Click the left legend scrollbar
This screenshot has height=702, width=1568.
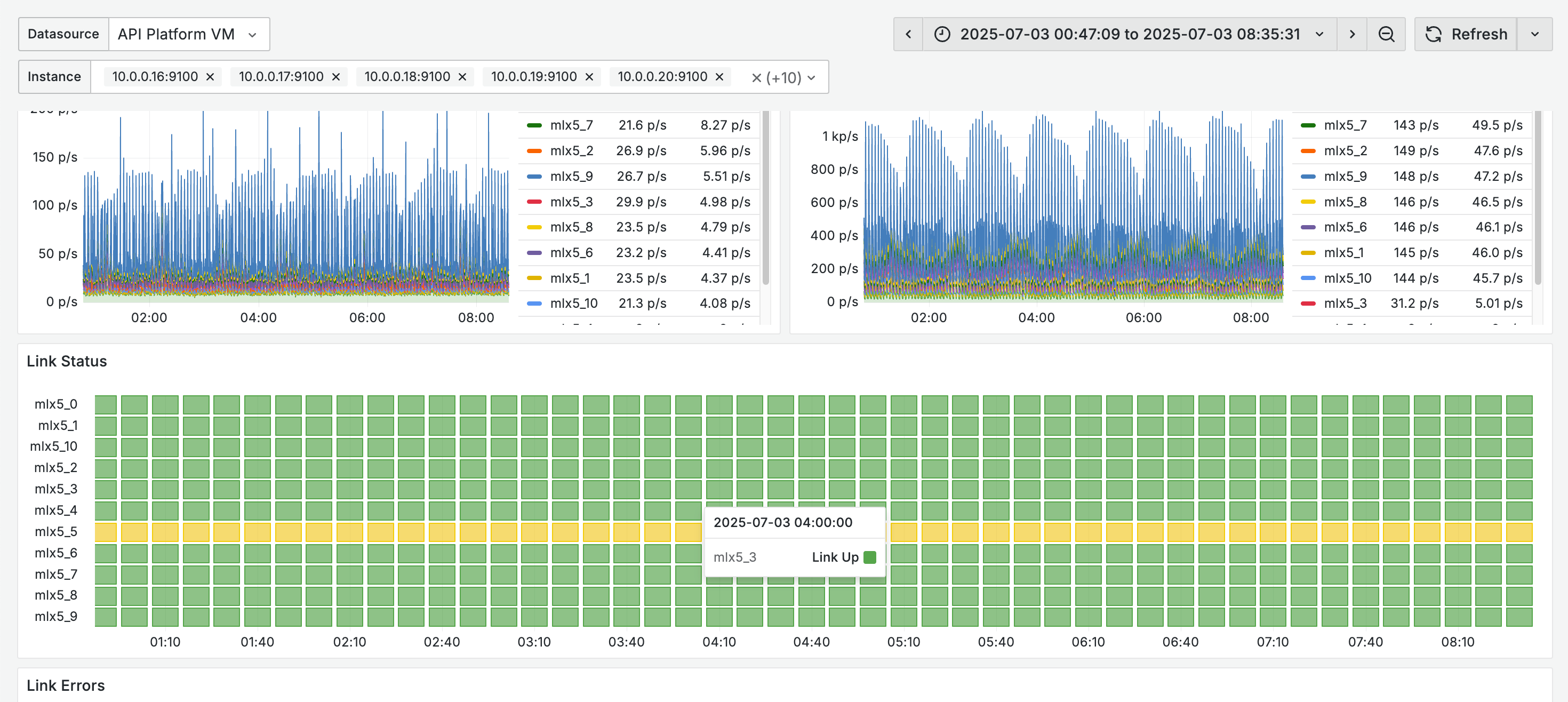766,198
